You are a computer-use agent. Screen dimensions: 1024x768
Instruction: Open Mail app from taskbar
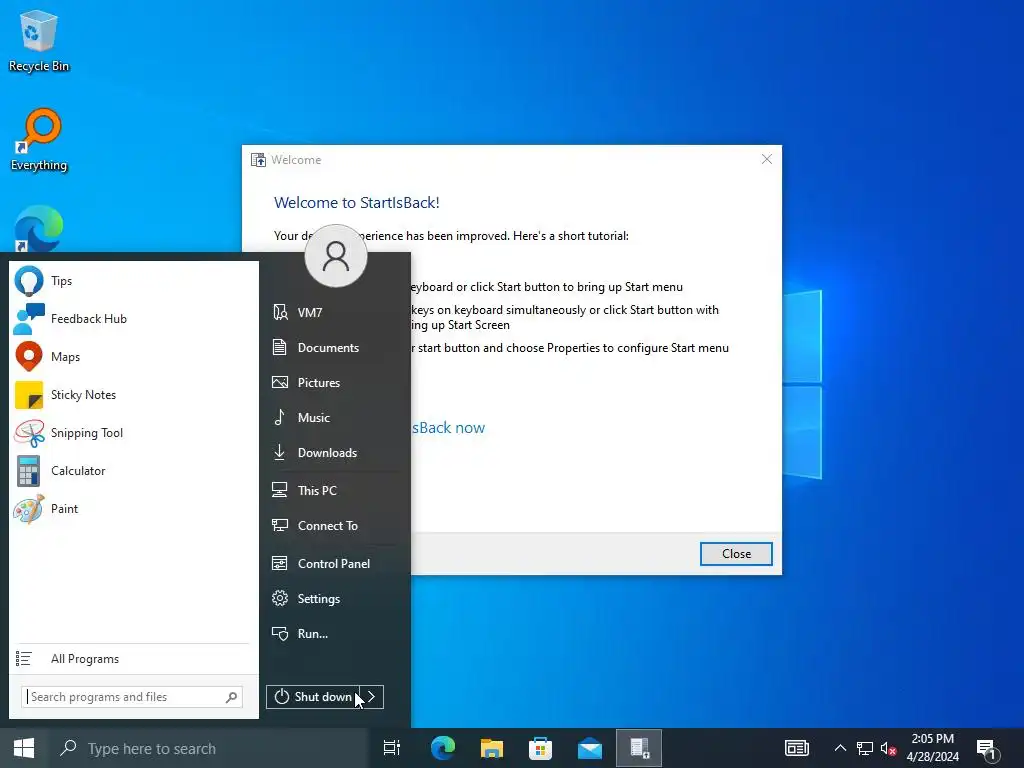pos(590,748)
